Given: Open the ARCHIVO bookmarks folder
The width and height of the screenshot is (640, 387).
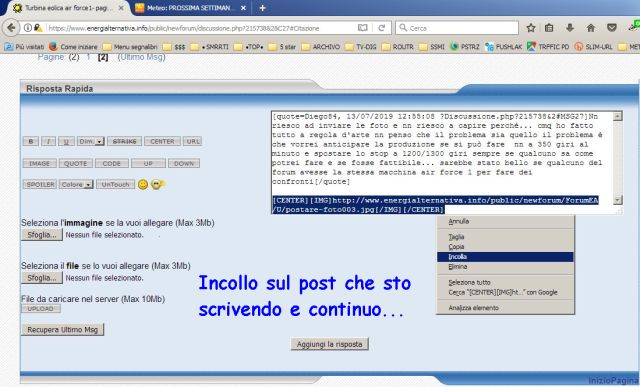Looking at the screenshot, I should pos(321,47).
